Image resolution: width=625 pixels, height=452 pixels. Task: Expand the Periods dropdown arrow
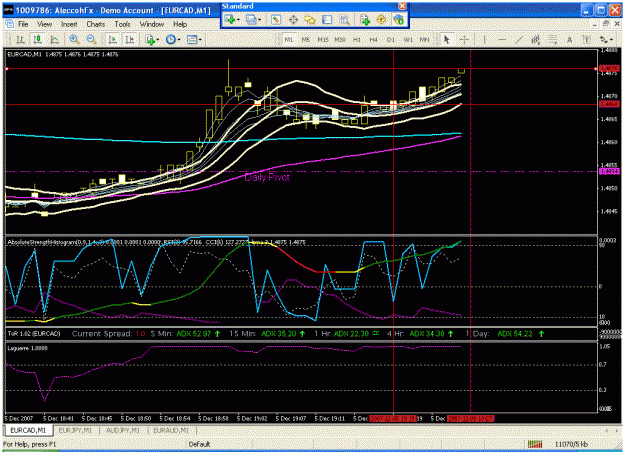(179, 39)
